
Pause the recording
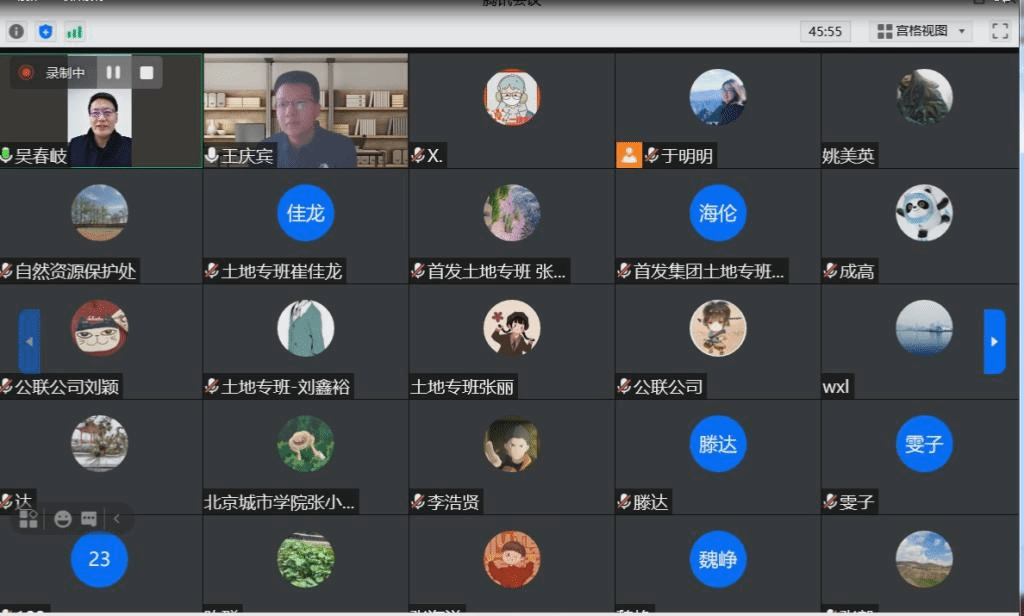click(x=114, y=73)
